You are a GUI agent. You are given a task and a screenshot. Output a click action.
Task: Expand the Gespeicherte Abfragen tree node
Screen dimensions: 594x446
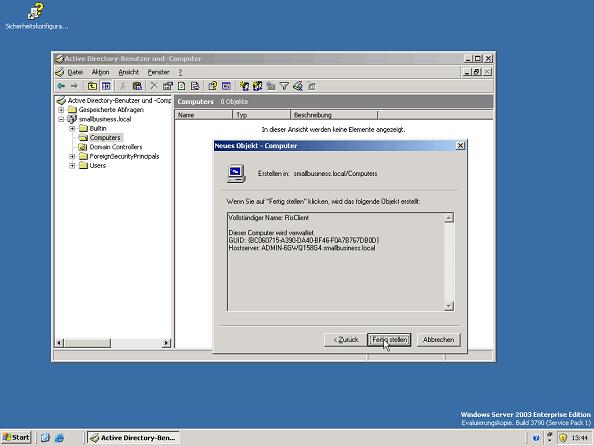tap(61, 110)
